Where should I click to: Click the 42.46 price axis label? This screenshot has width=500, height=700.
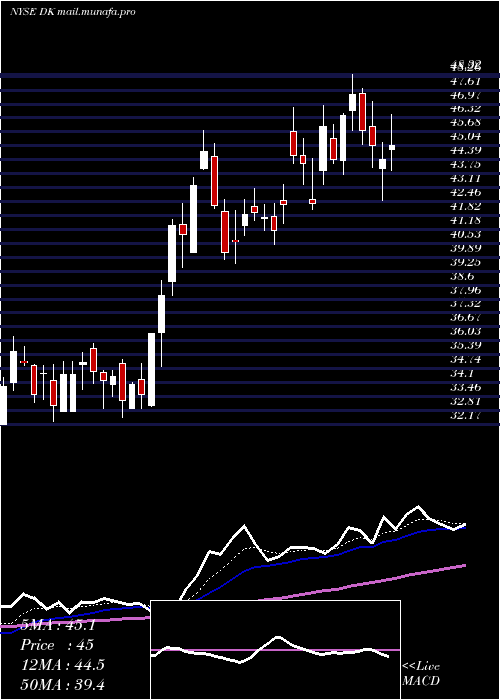click(x=466, y=192)
